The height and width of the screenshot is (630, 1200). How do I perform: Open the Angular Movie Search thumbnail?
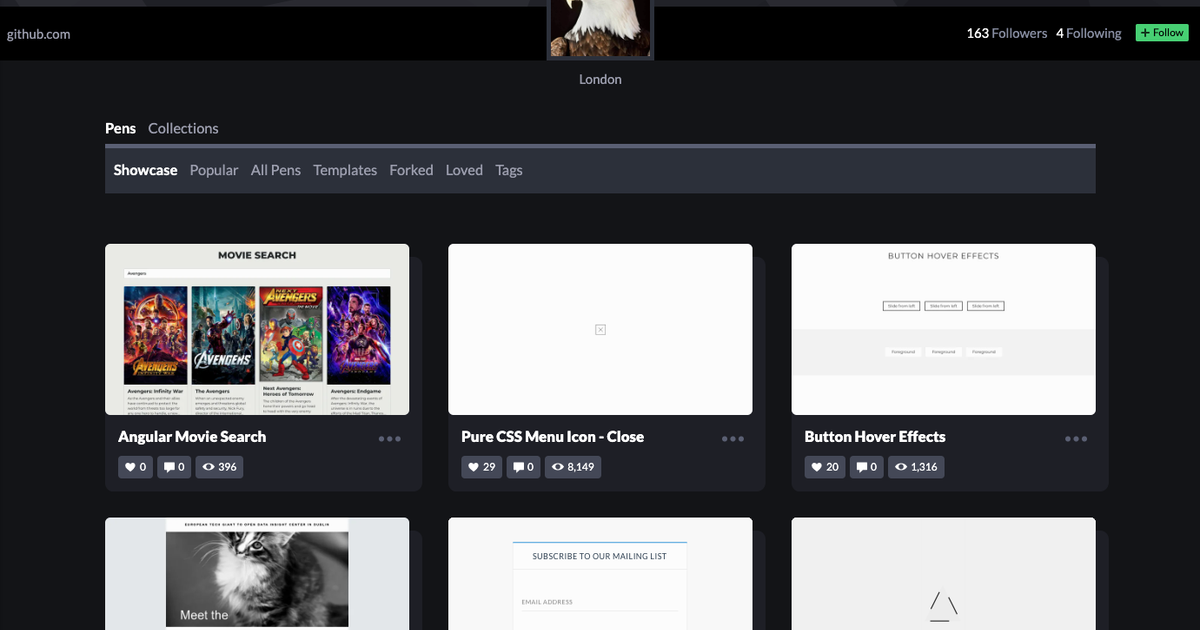coord(257,329)
